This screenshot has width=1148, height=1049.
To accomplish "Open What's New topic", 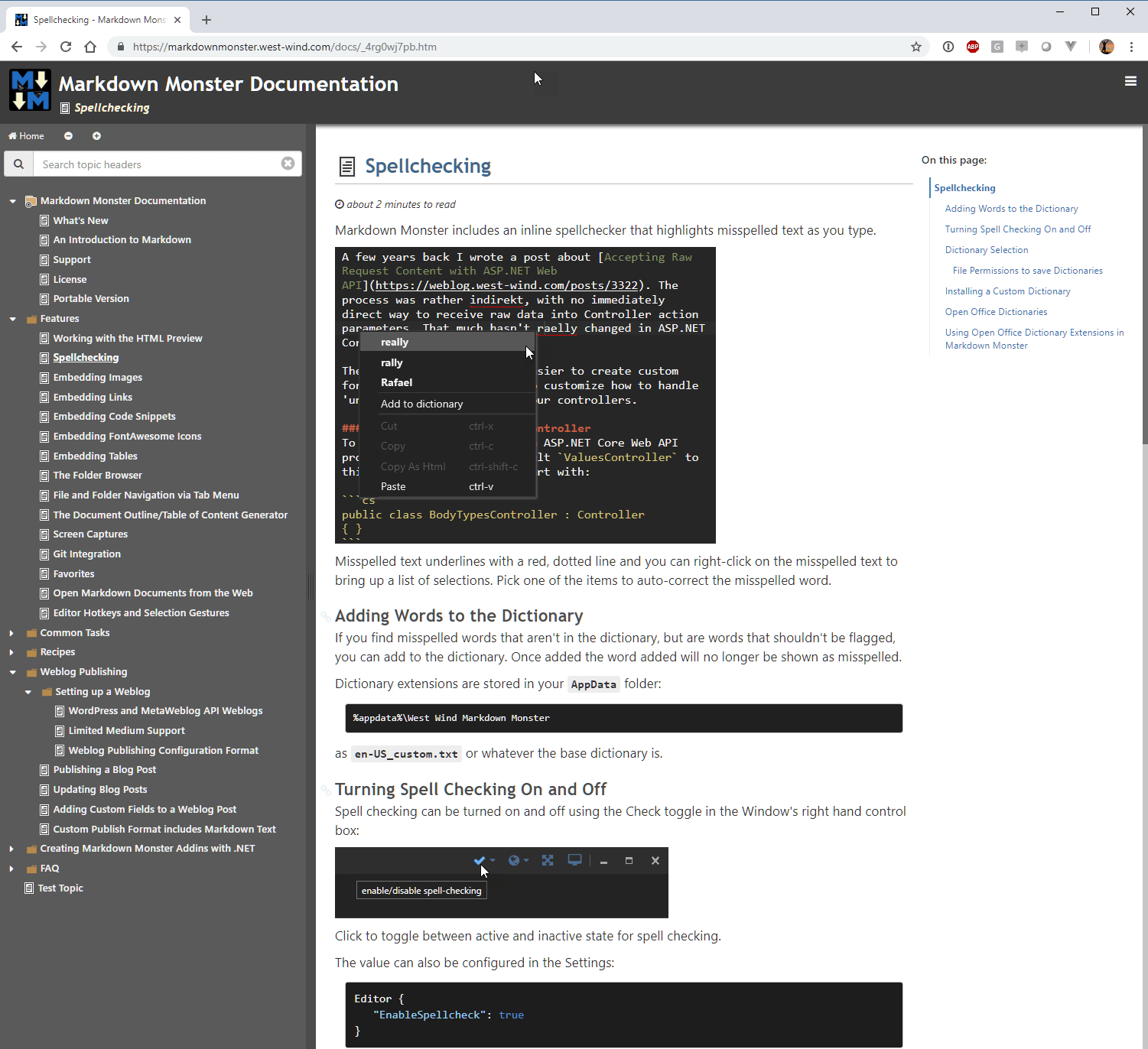I will [80, 220].
